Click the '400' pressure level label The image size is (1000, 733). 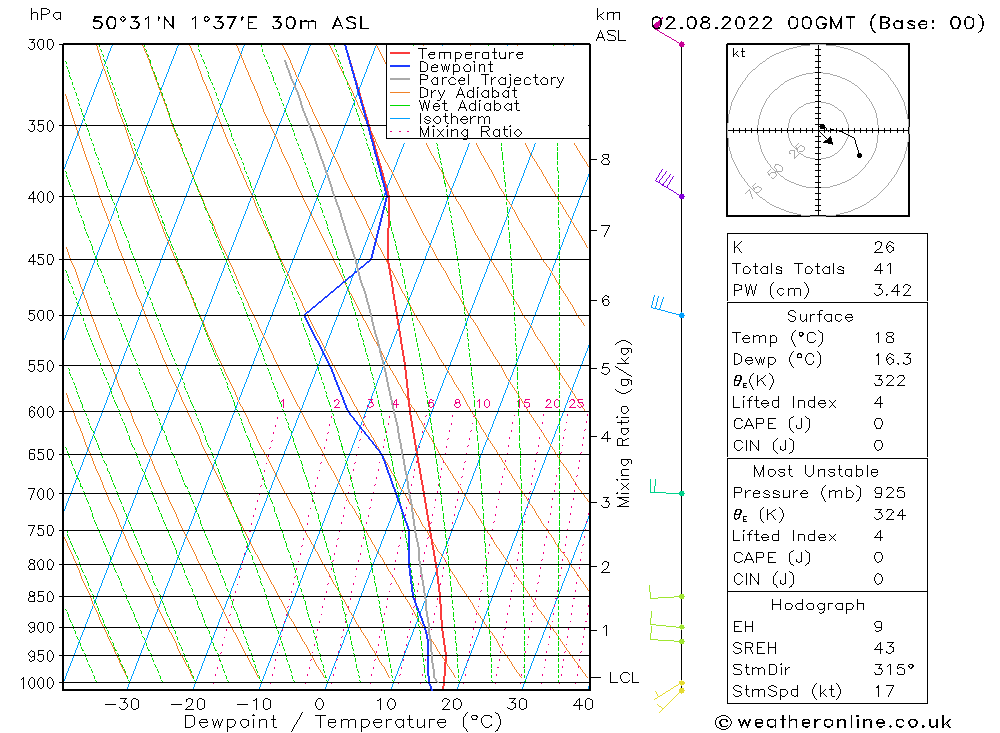41,197
